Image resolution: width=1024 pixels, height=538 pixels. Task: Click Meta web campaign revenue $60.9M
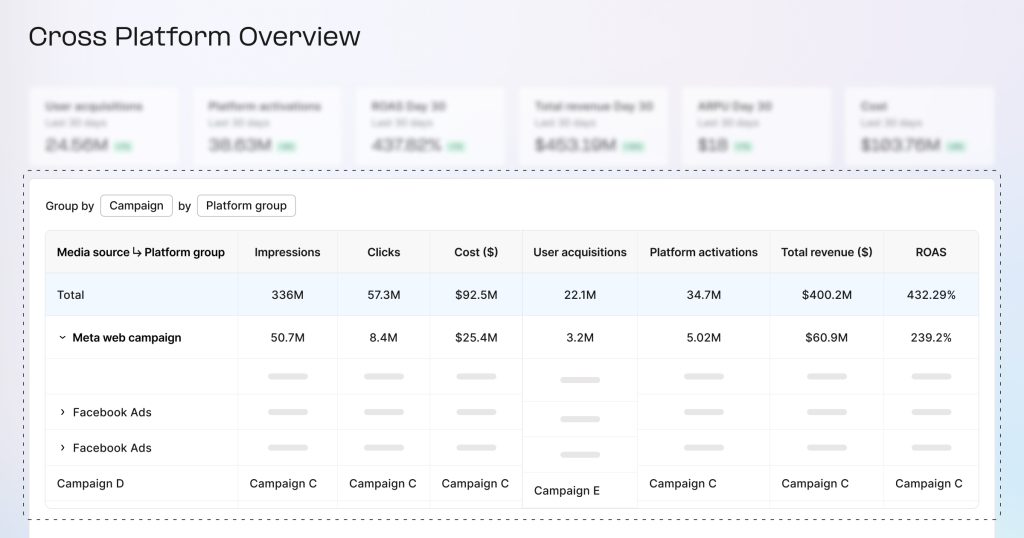(827, 338)
